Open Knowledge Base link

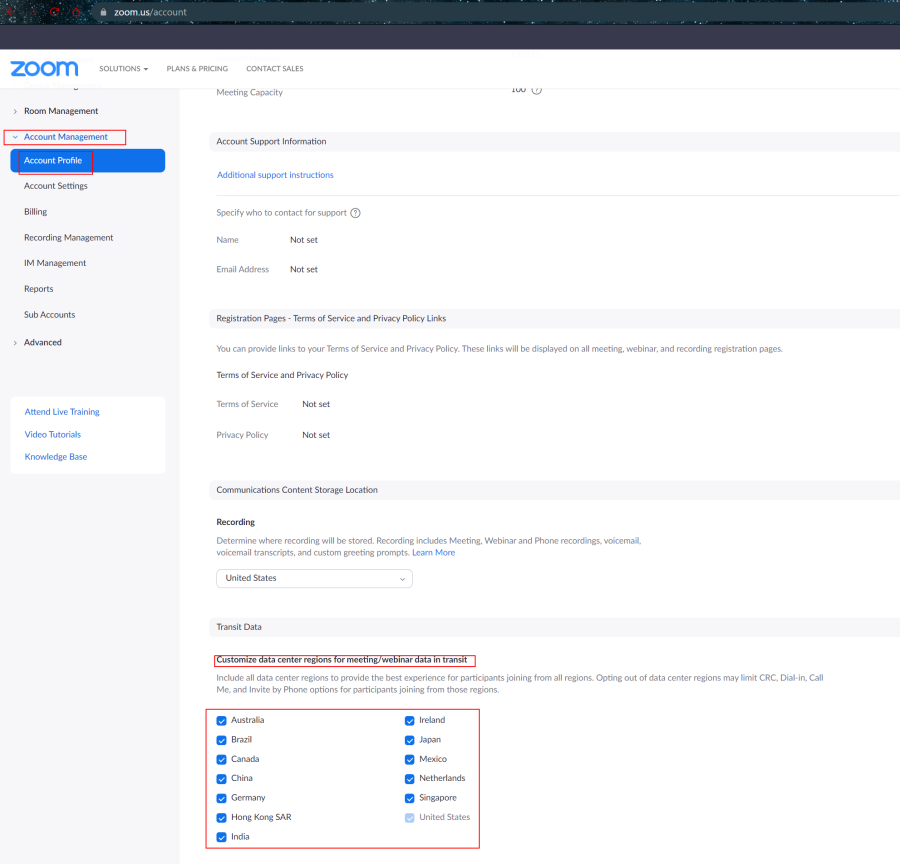(56, 457)
